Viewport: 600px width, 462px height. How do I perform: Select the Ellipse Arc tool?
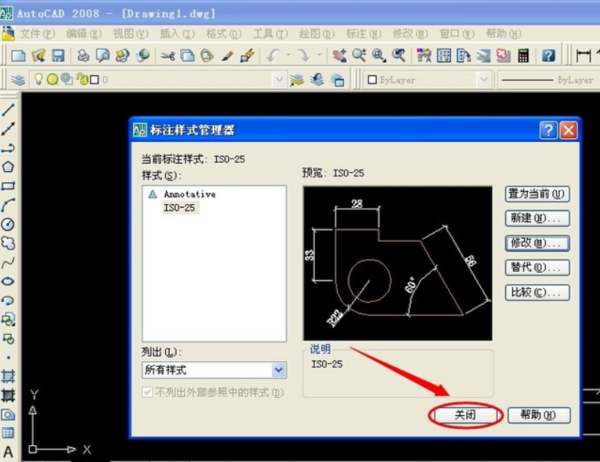pyautogui.click(x=8, y=300)
